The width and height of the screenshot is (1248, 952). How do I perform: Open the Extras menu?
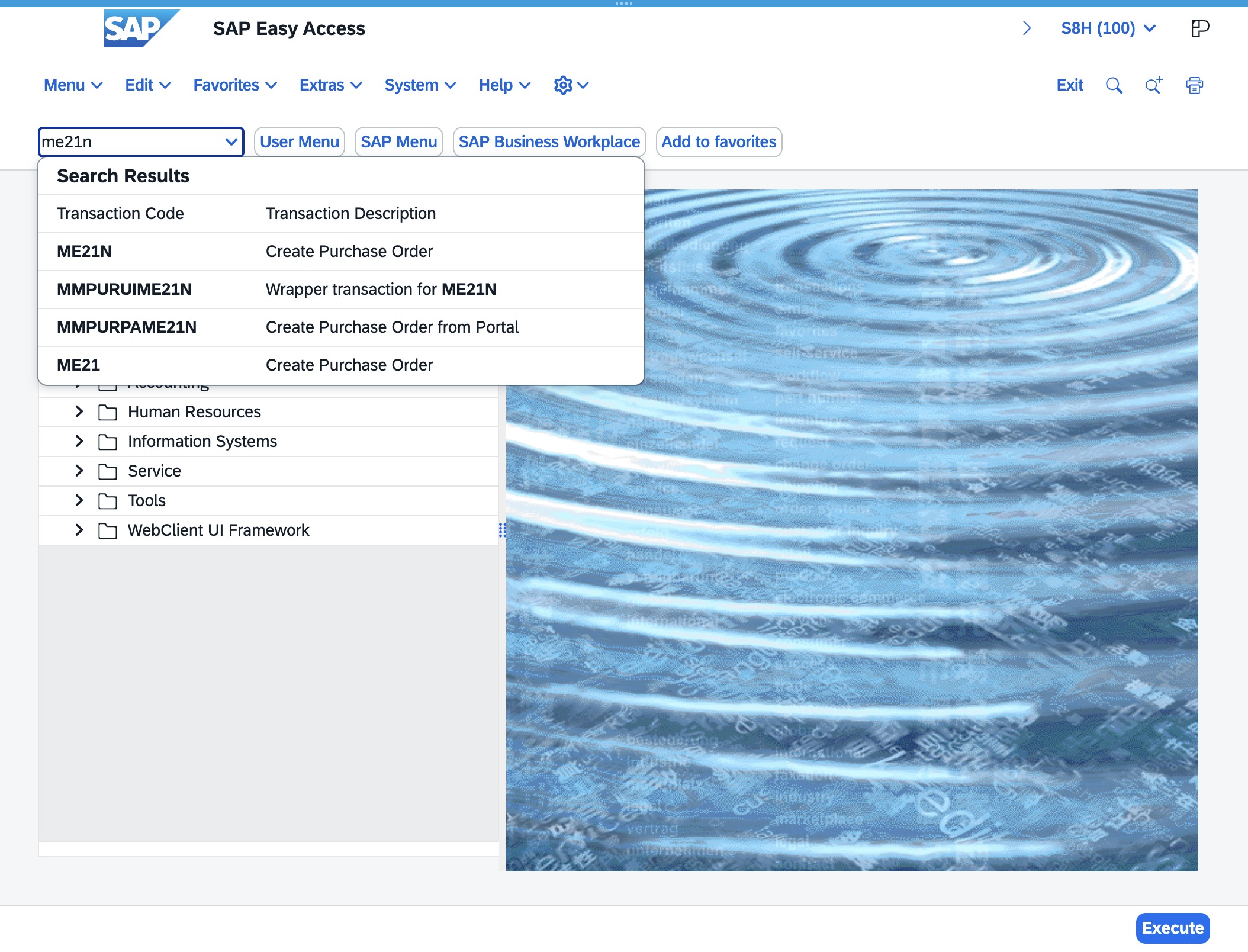331,85
